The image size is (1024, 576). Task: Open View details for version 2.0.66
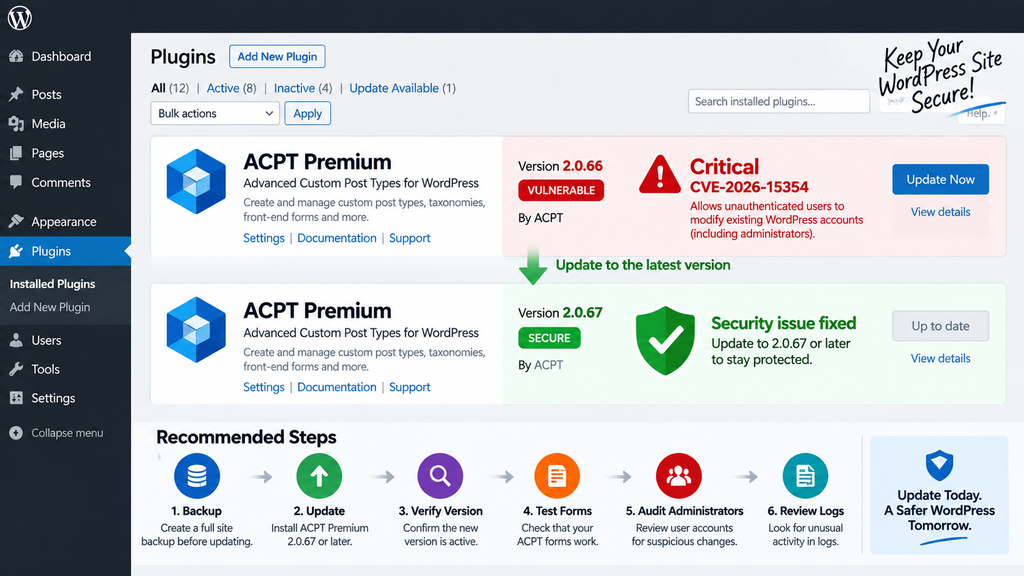940,212
